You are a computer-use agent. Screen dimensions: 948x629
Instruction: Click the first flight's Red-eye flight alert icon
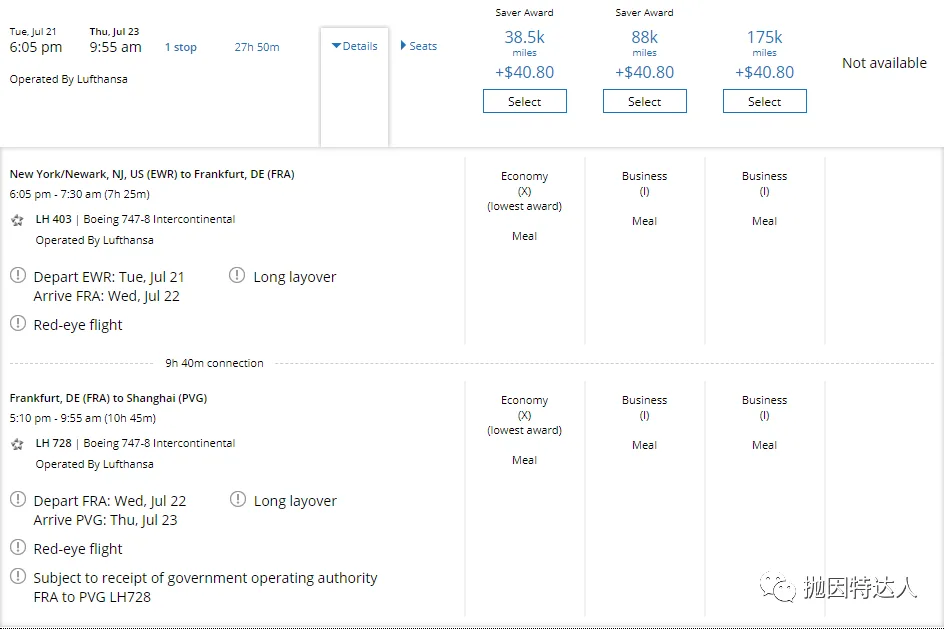(x=18, y=323)
